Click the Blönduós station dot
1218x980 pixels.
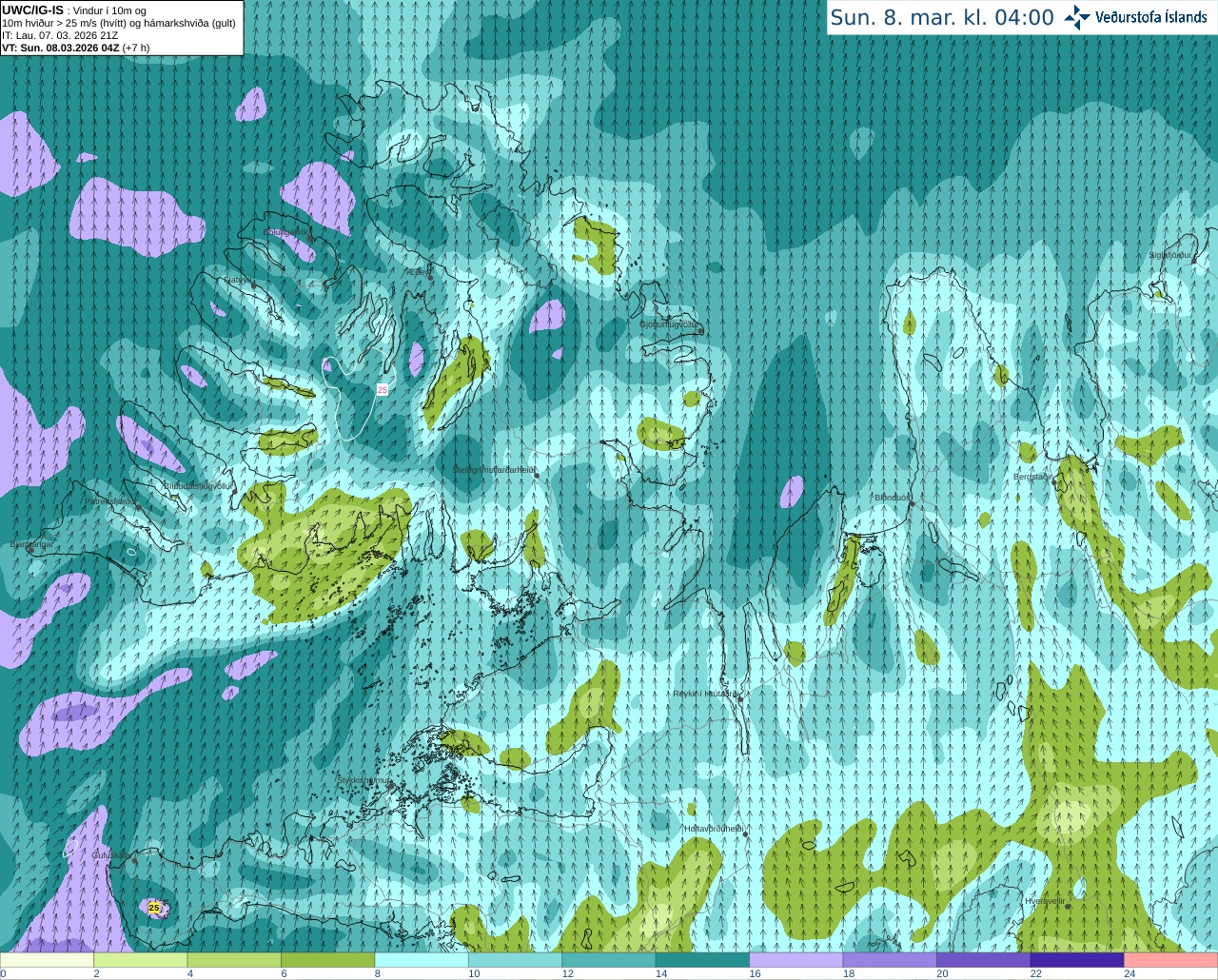point(912,503)
